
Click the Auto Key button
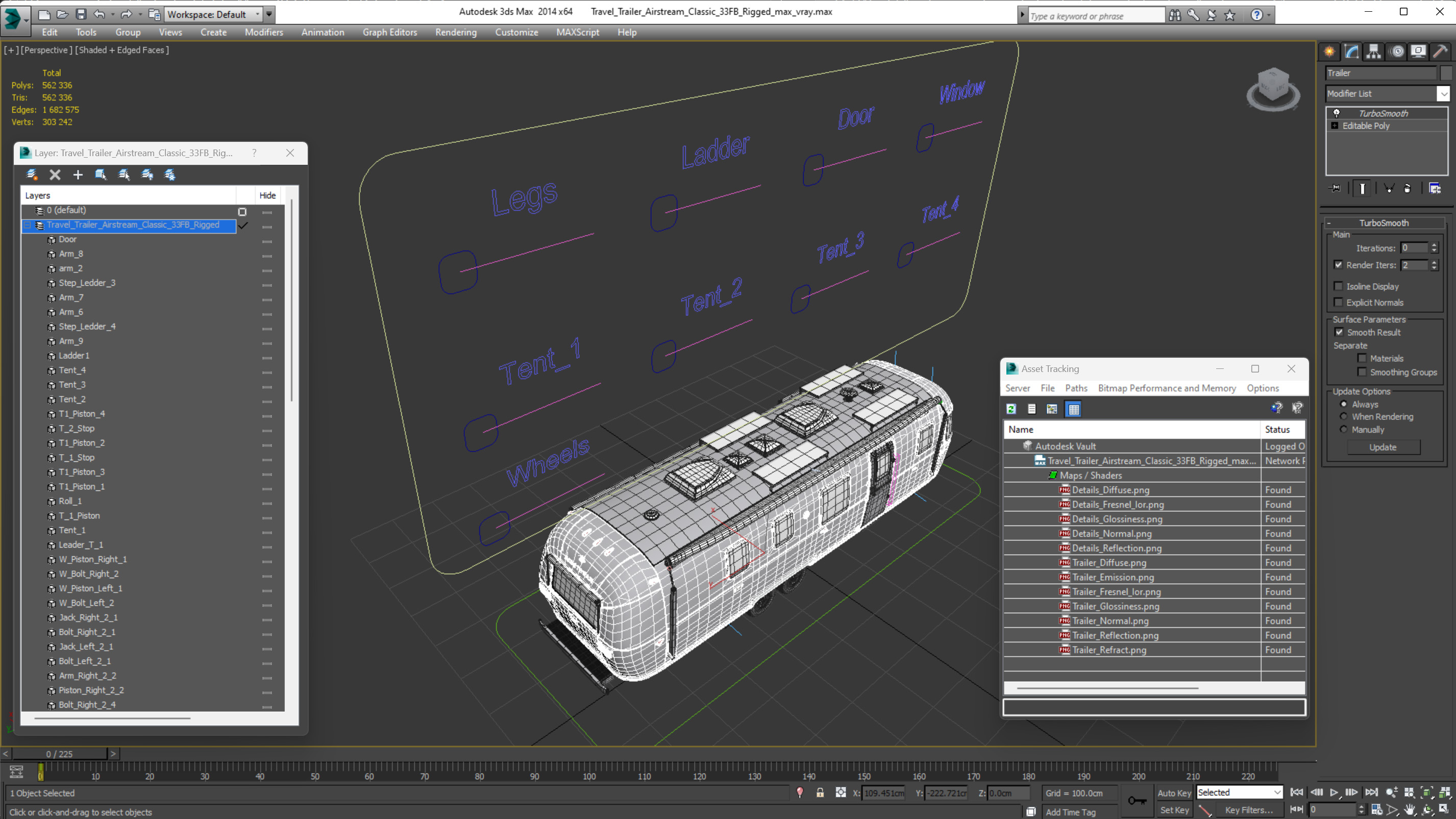(x=1174, y=792)
